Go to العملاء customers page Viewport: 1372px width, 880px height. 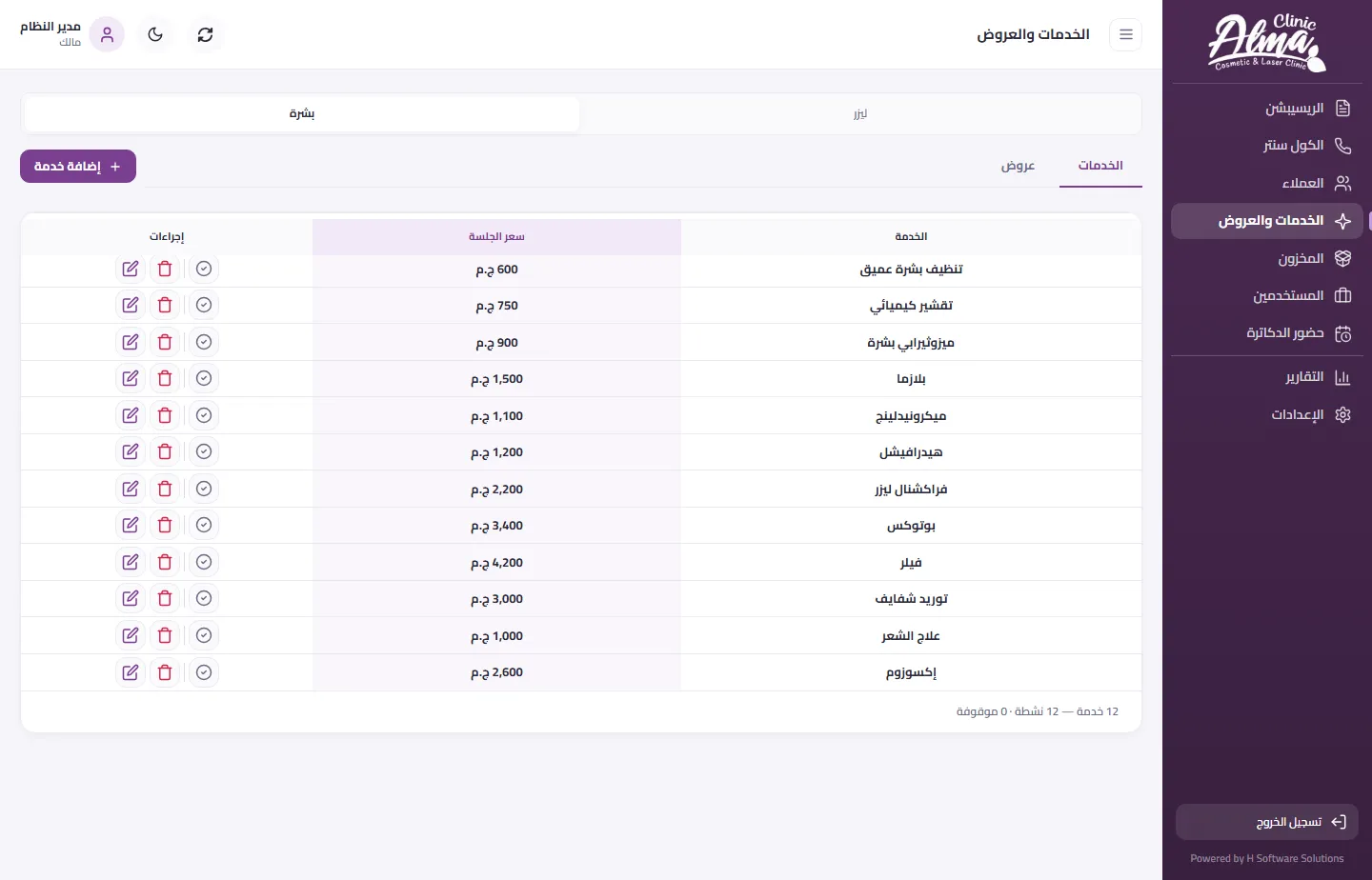(1267, 183)
